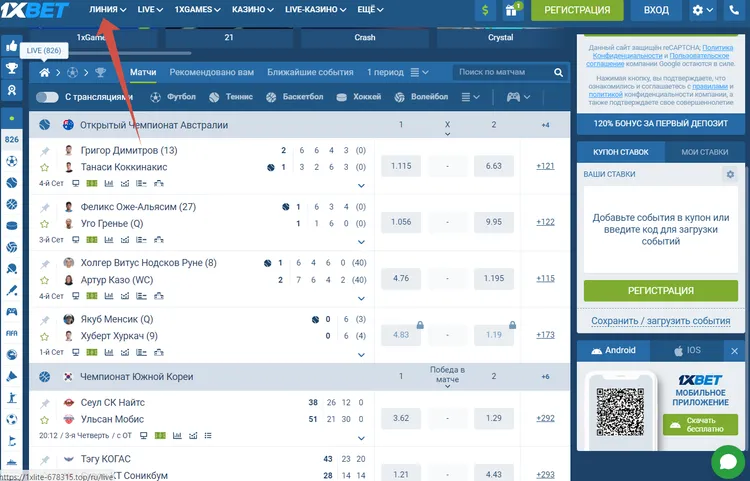Filter matches by Теннис
This screenshot has width=750, height=481.
231,97
